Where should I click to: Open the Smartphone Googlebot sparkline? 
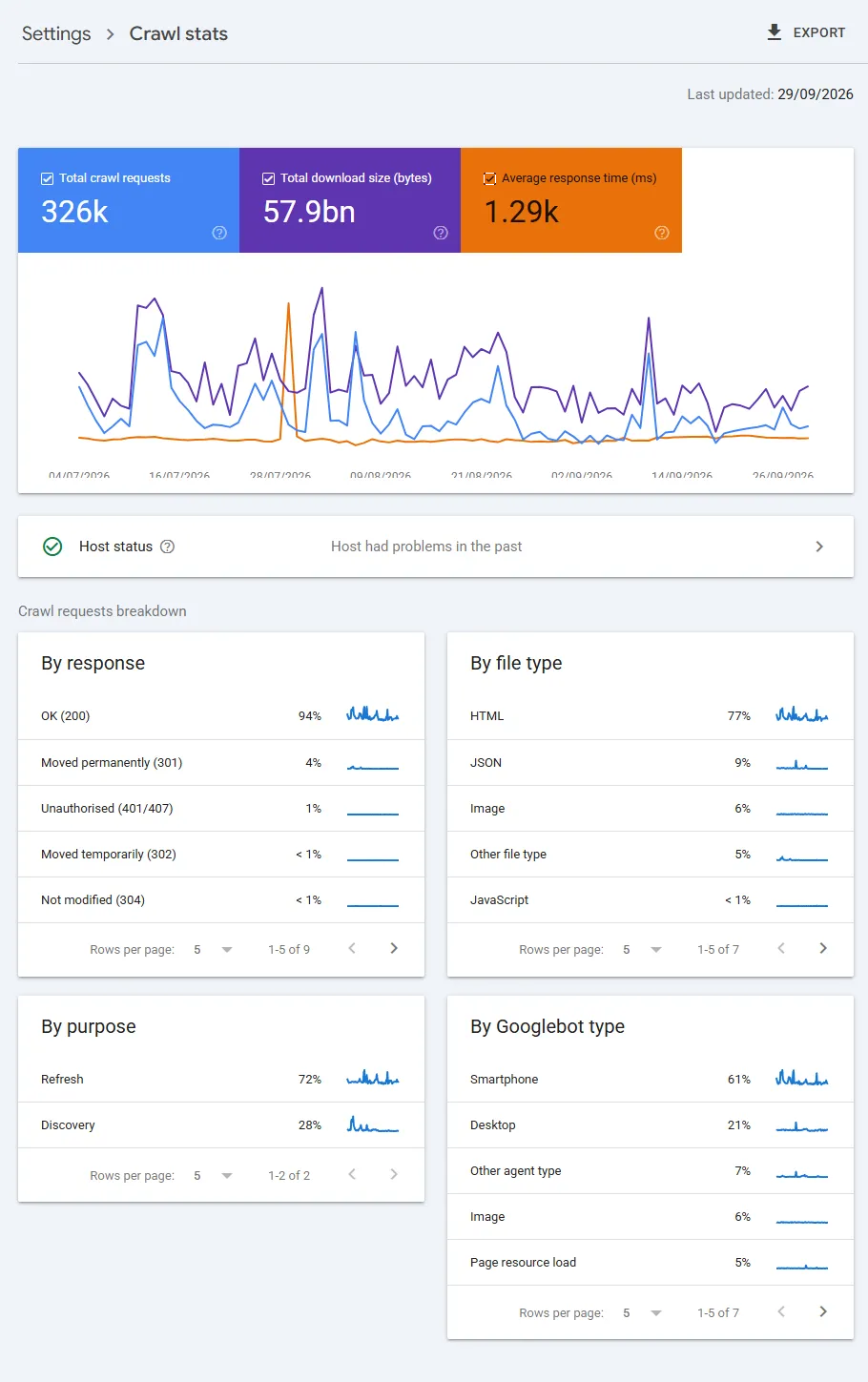pyautogui.click(x=802, y=1078)
